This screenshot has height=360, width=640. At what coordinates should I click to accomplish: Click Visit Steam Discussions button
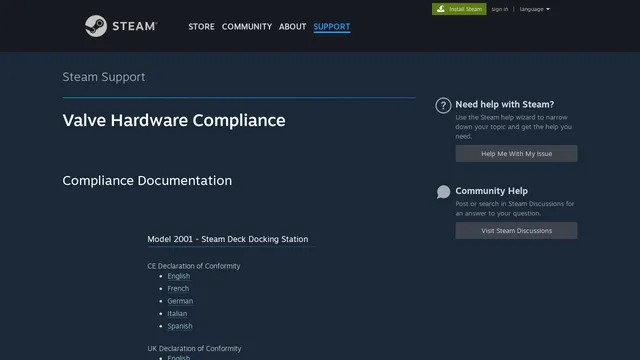516,231
